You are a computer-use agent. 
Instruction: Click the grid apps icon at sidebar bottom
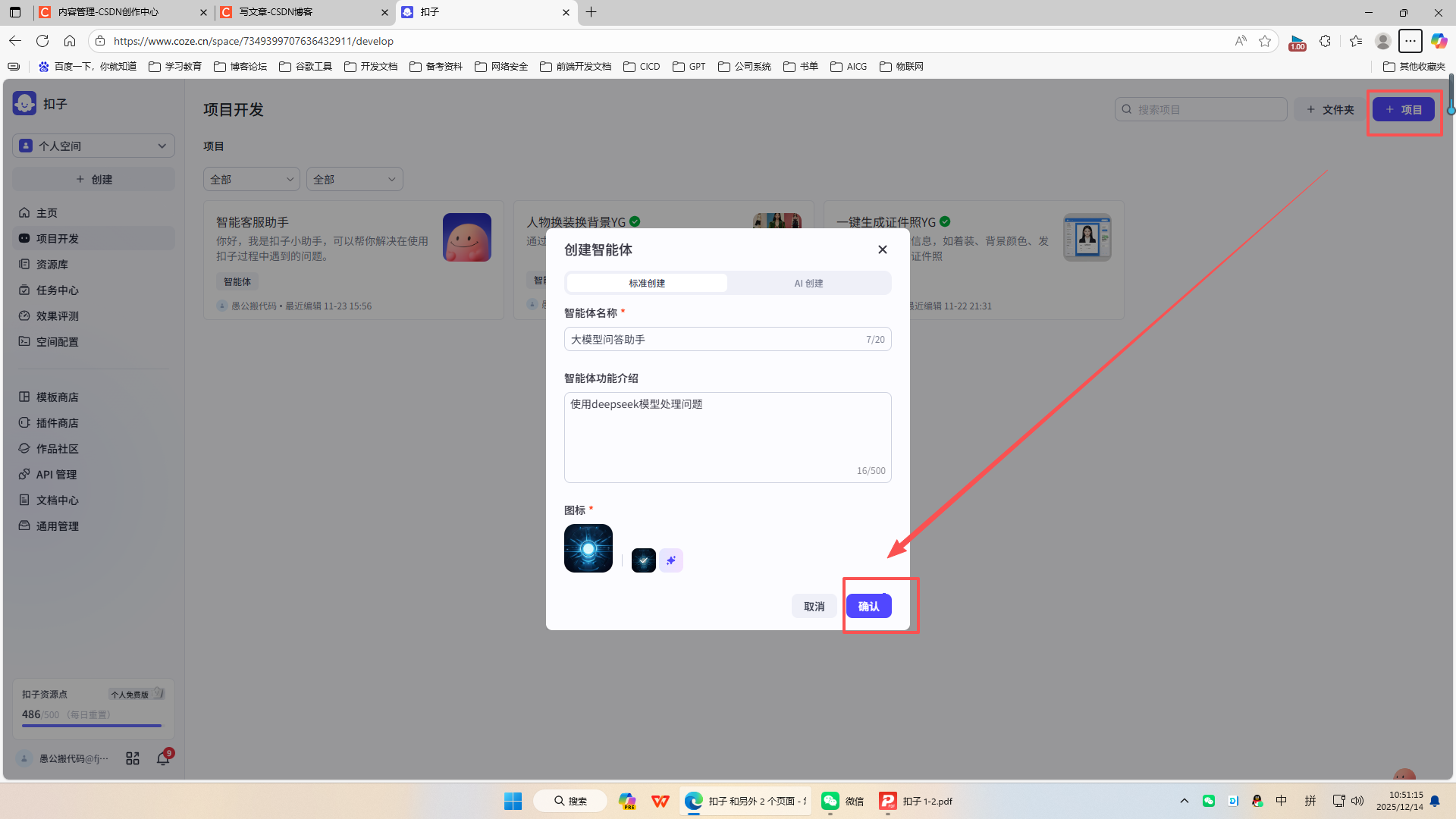(133, 758)
